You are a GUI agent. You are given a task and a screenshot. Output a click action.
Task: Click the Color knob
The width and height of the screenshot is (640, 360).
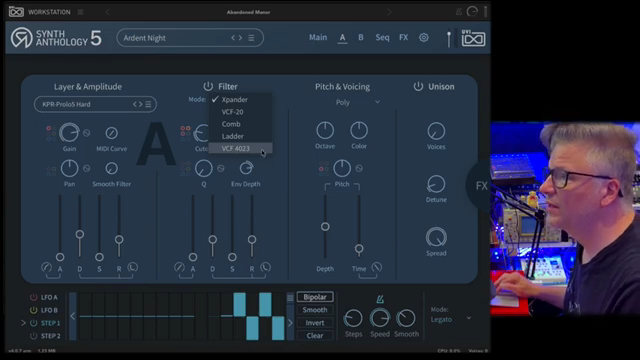point(359,131)
